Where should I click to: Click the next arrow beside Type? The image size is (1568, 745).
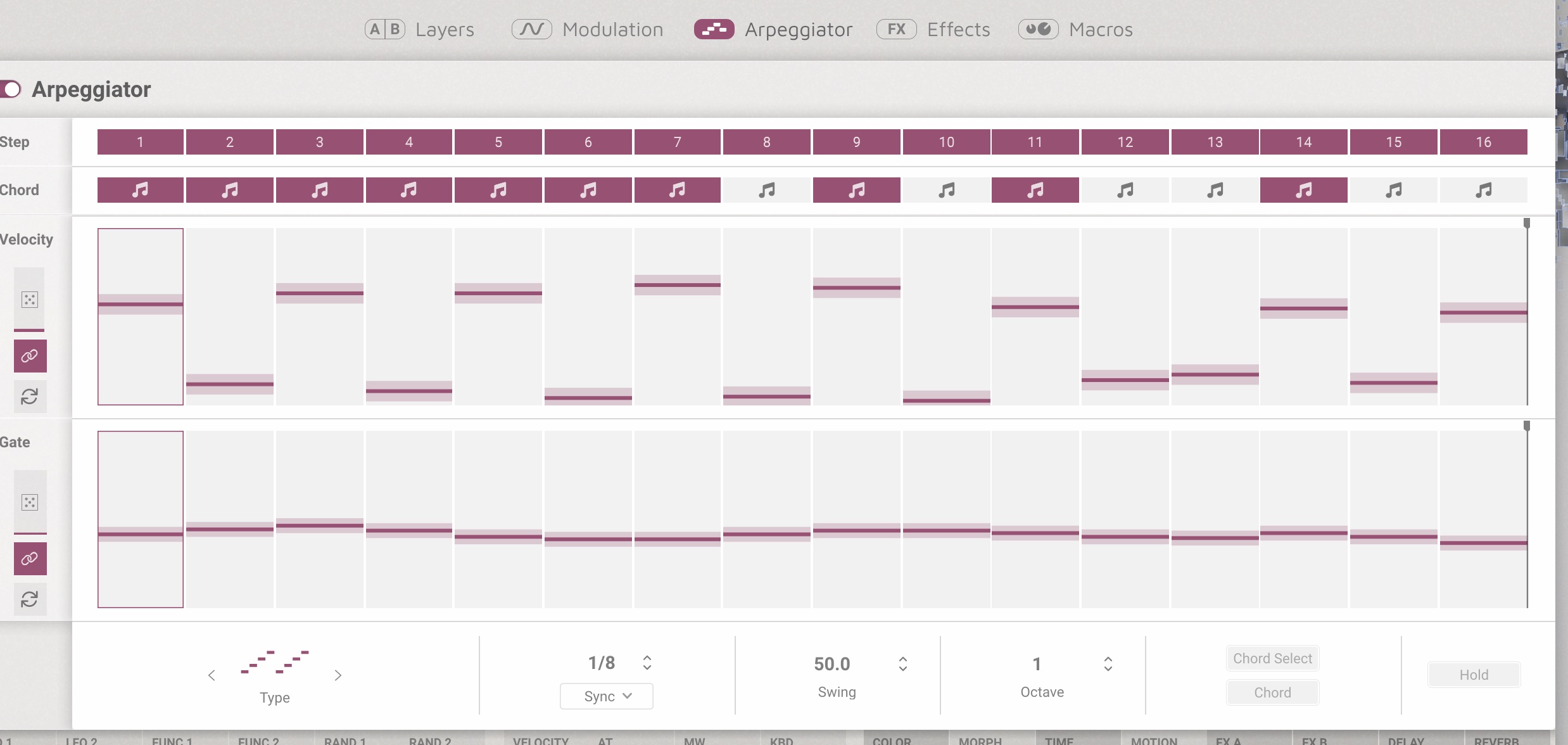[338, 675]
